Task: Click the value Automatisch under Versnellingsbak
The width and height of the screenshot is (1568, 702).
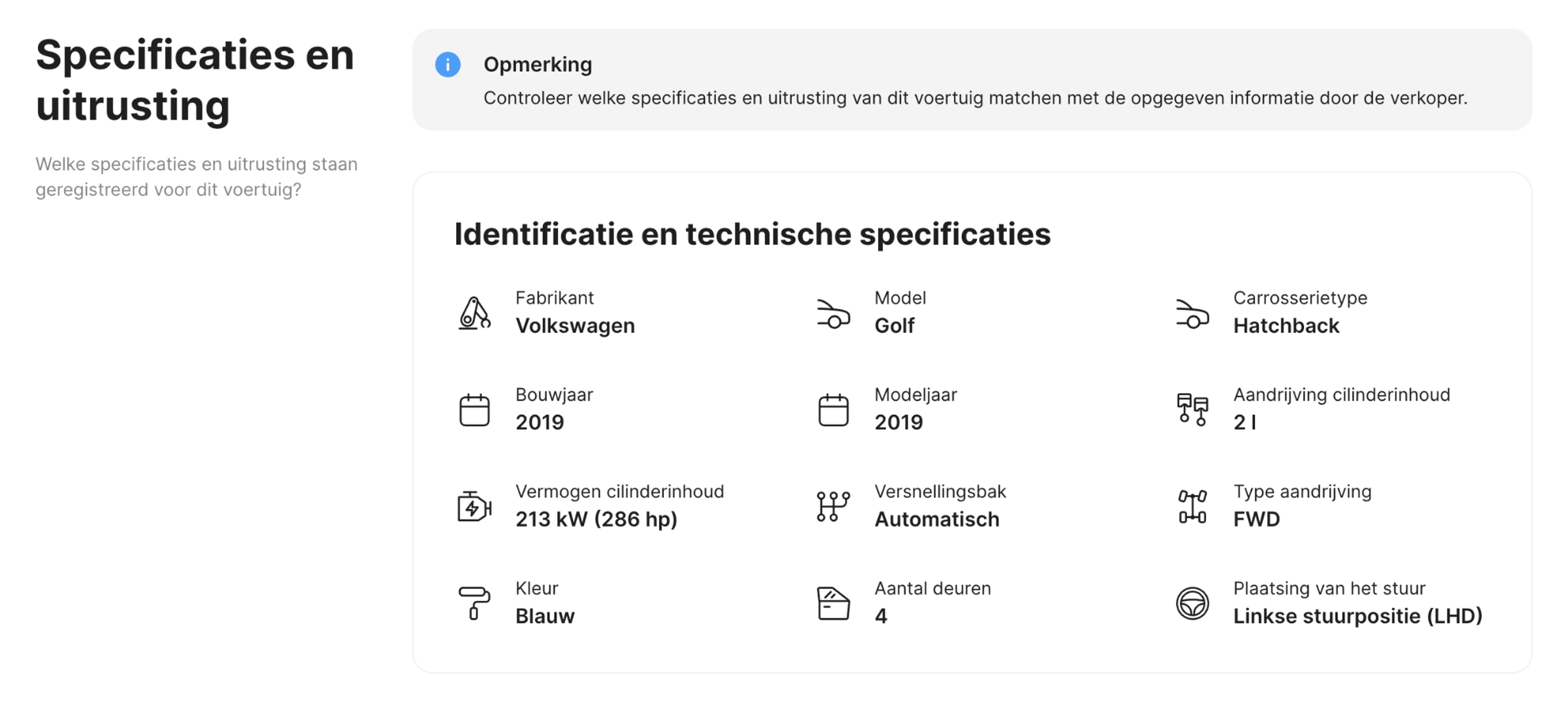Action: pyautogui.click(x=938, y=520)
